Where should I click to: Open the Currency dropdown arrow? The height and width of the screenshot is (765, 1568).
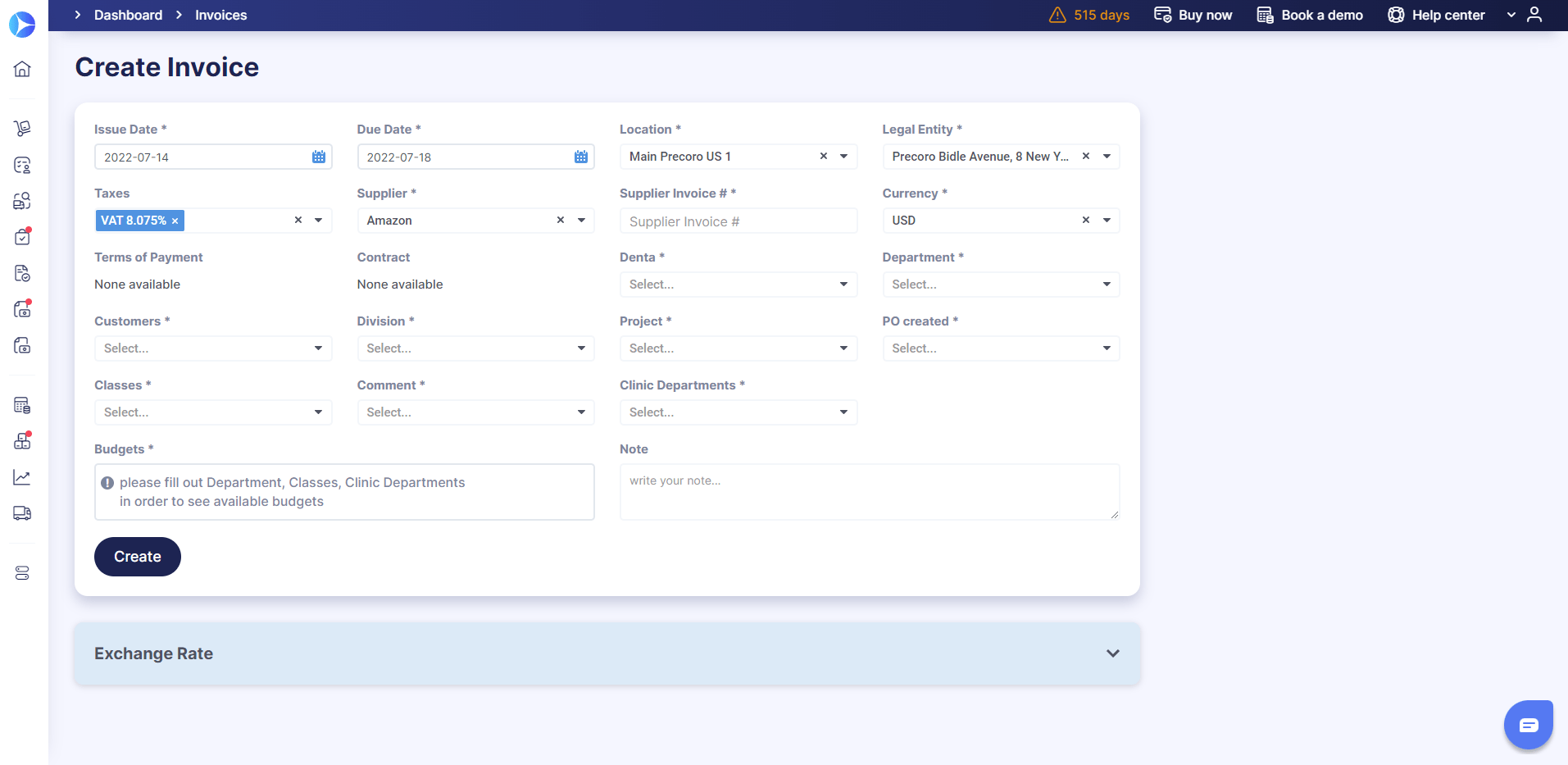(x=1107, y=220)
